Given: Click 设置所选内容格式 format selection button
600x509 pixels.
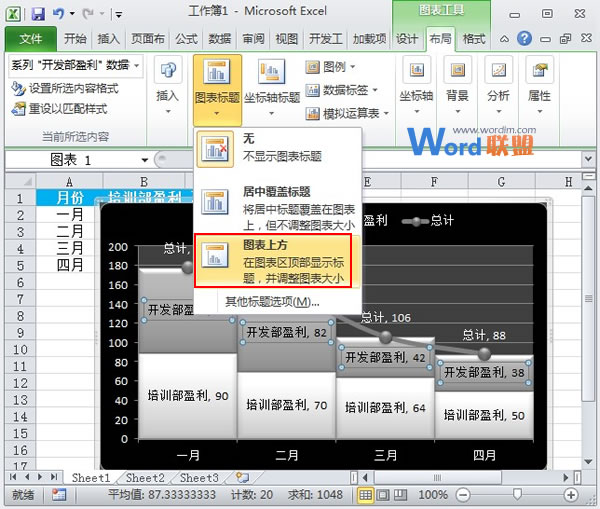Looking at the screenshot, I should click(x=66, y=88).
